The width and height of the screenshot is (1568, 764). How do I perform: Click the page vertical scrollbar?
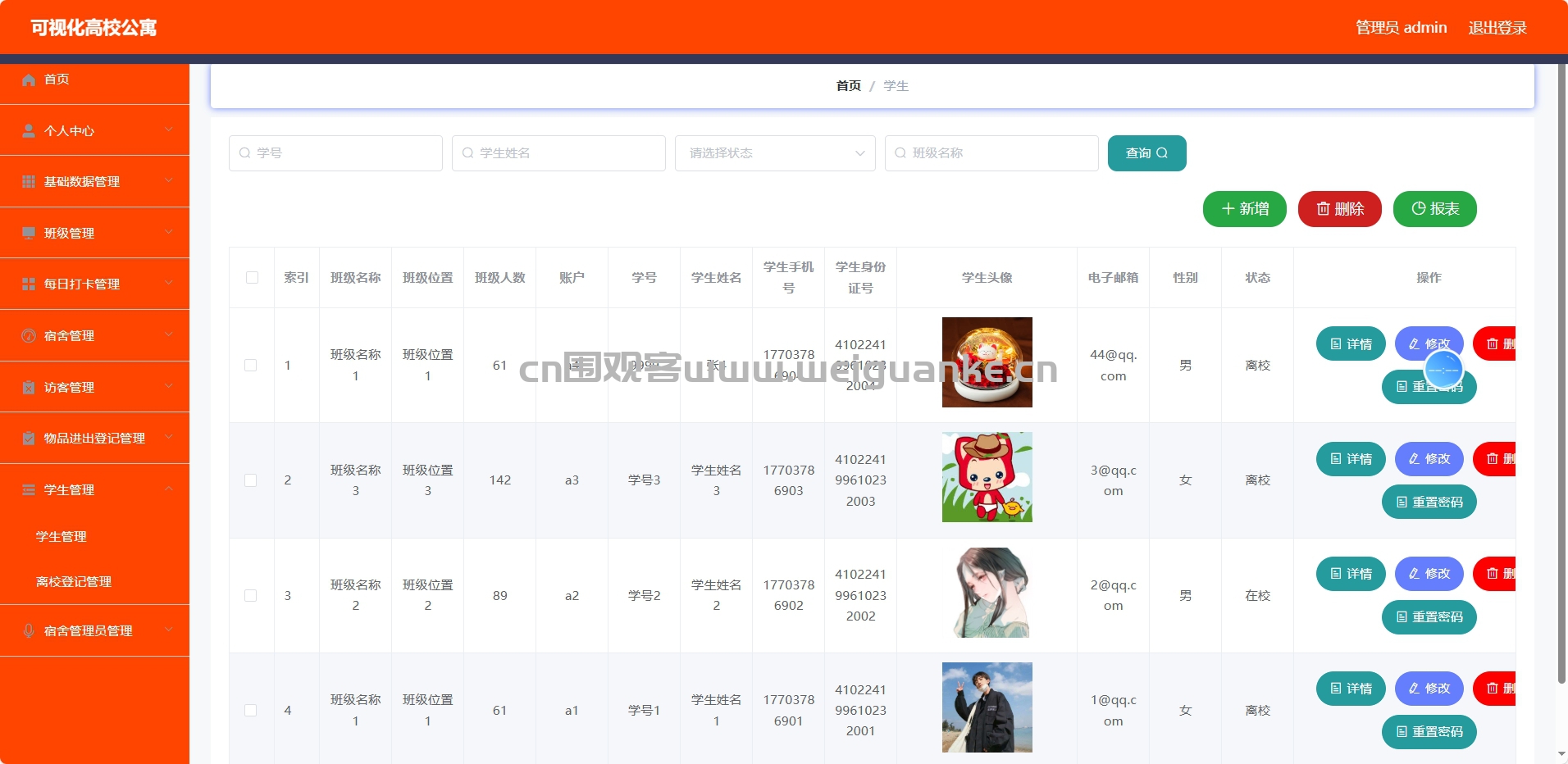(1561, 373)
